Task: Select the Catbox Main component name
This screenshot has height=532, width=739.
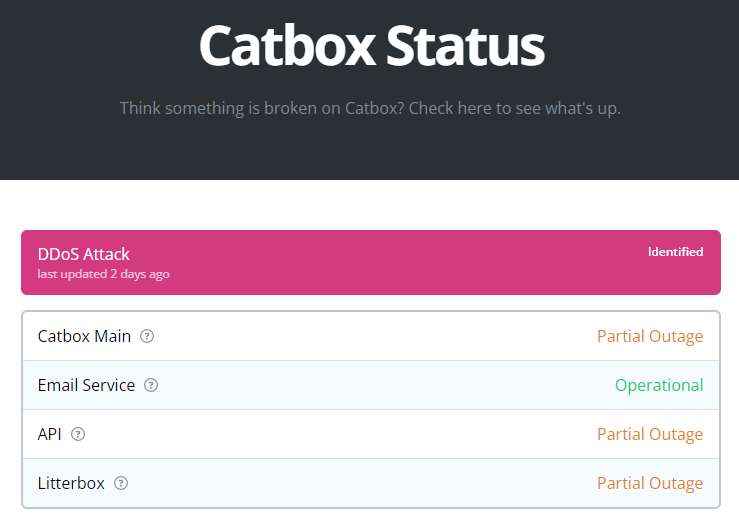Action: pos(84,336)
